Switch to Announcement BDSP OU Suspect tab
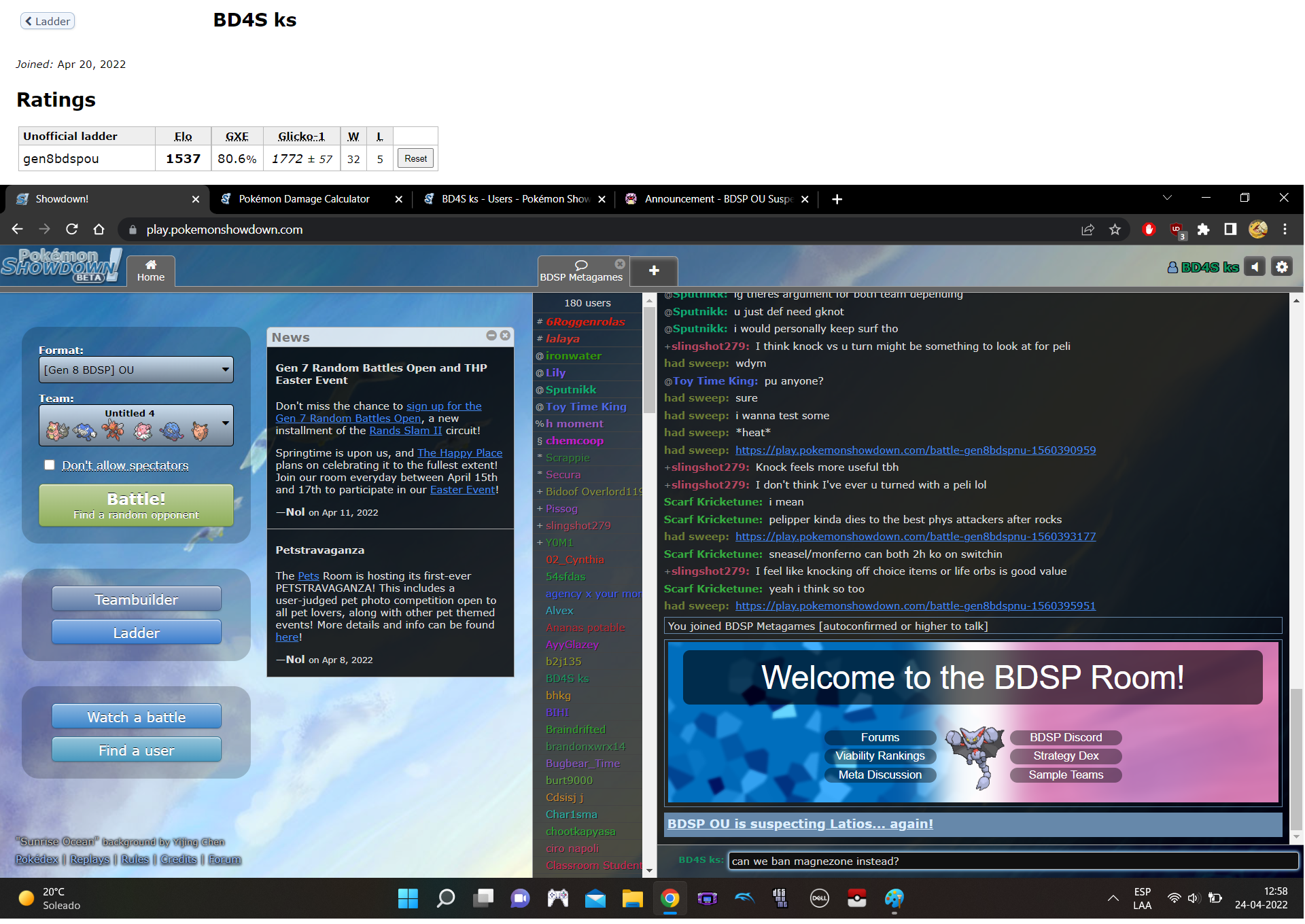The image size is (1305, 924). pos(717,199)
